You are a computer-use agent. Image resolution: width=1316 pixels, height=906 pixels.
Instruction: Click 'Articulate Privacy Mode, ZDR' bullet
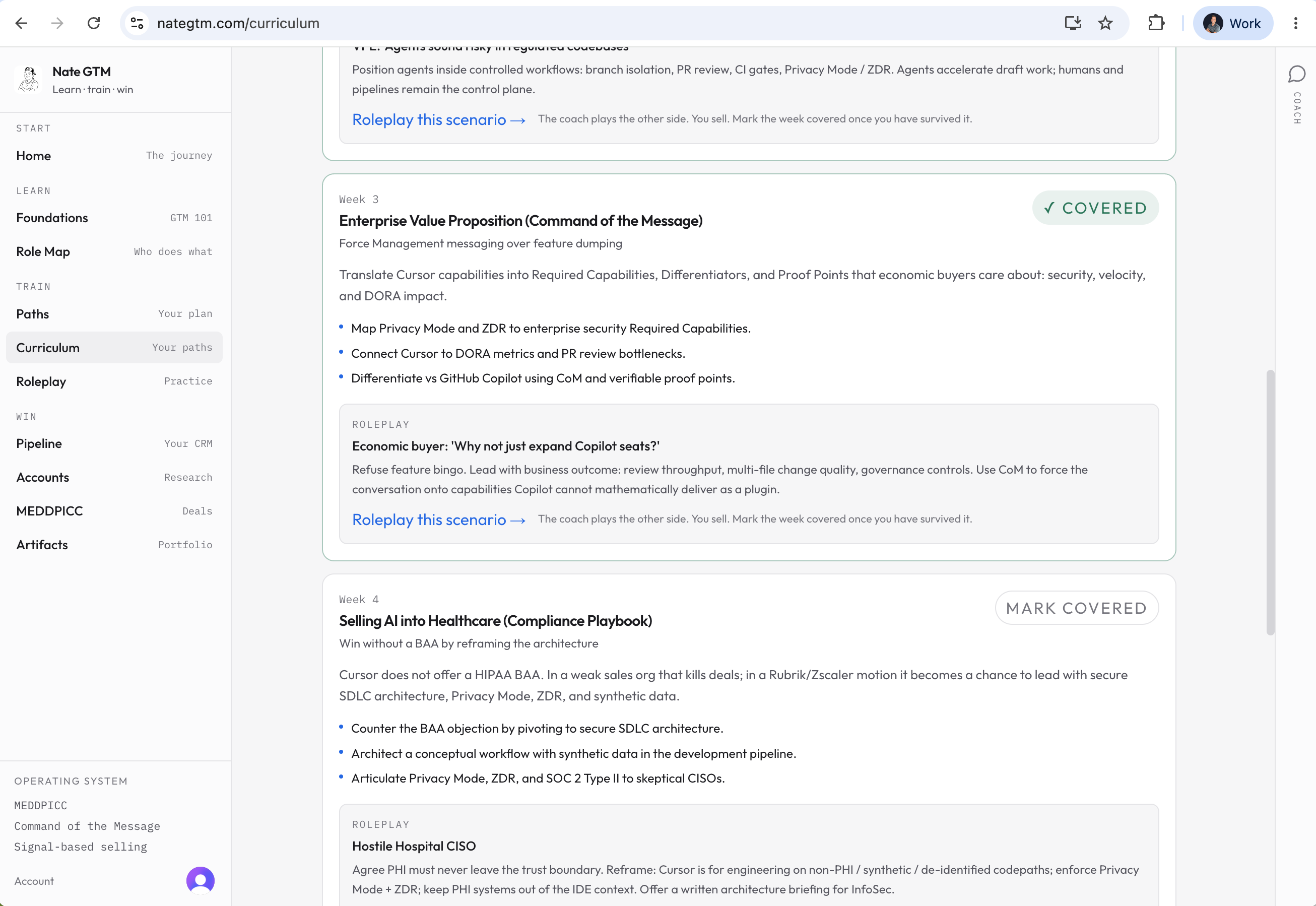click(538, 779)
